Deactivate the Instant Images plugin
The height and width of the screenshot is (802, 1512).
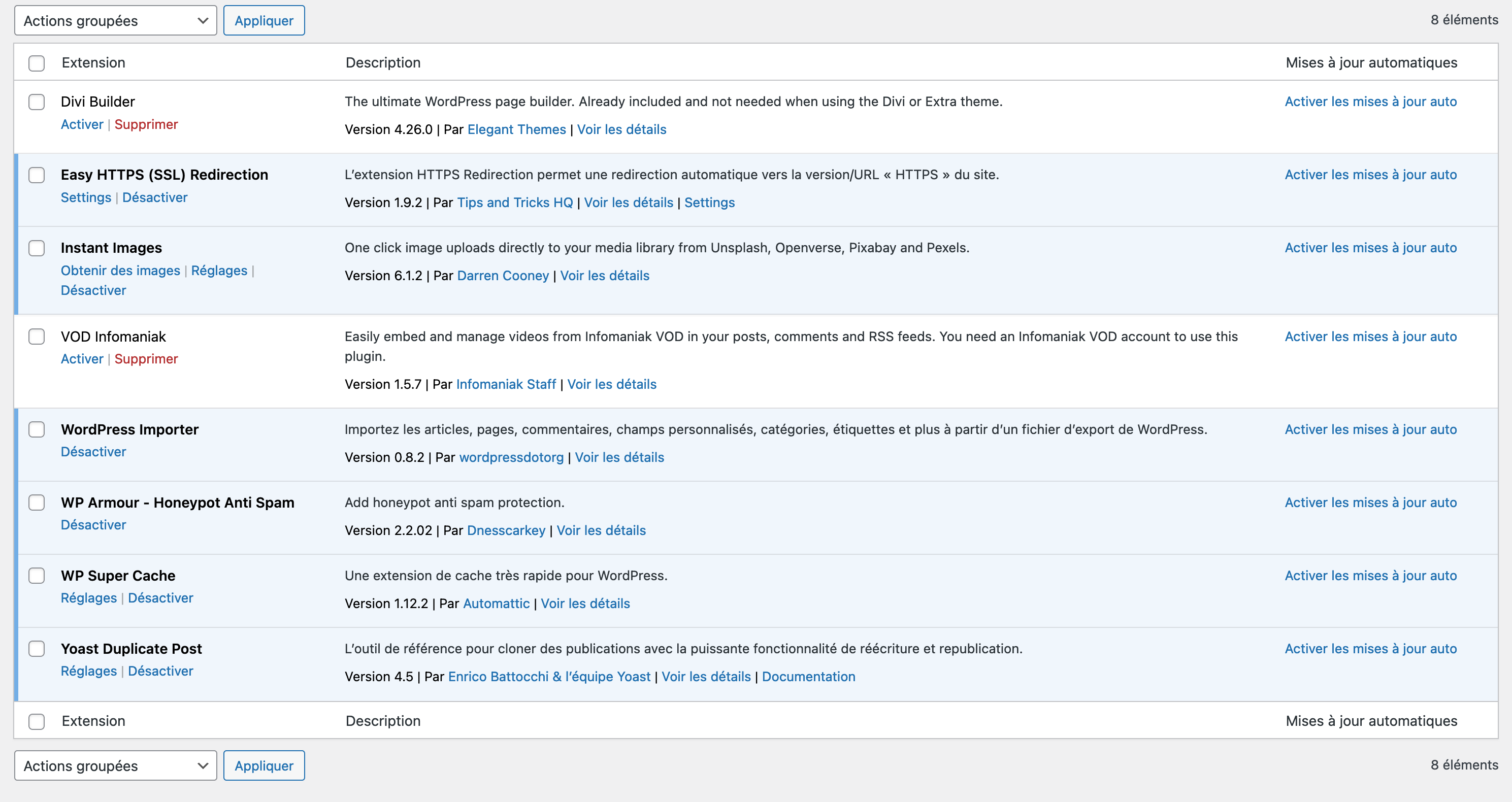pos(93,290)
